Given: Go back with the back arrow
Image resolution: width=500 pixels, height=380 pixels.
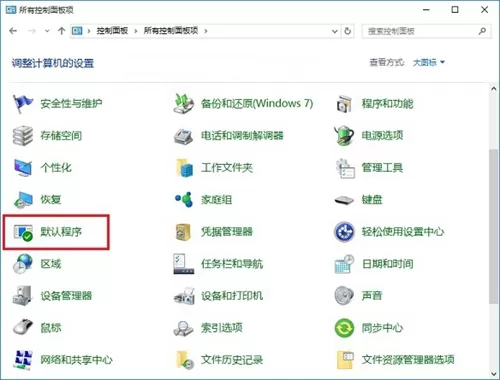Looking at the screenshot, I should click(13, 31).
